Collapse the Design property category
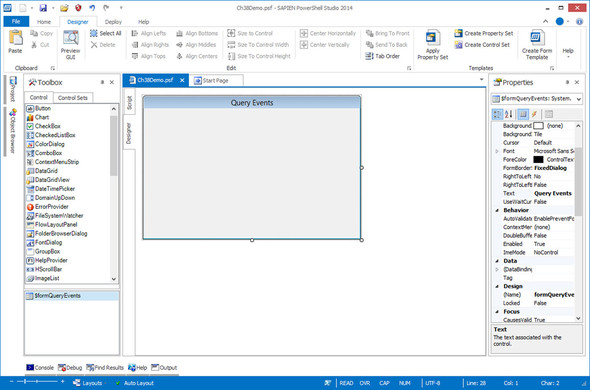This screenshot has width=590, height=390. coord(497,286)
